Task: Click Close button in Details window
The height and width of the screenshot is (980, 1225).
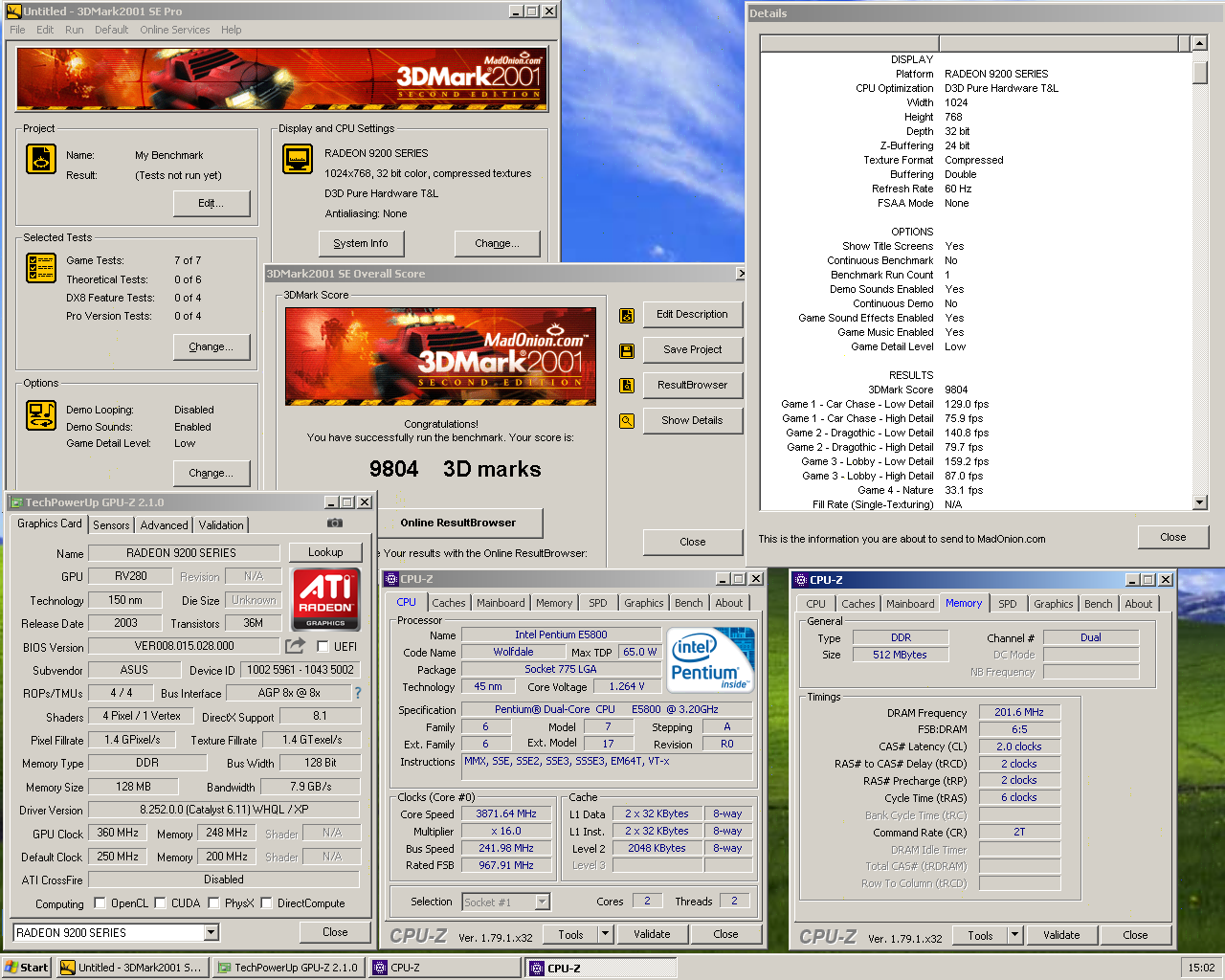Action: 1173,537
